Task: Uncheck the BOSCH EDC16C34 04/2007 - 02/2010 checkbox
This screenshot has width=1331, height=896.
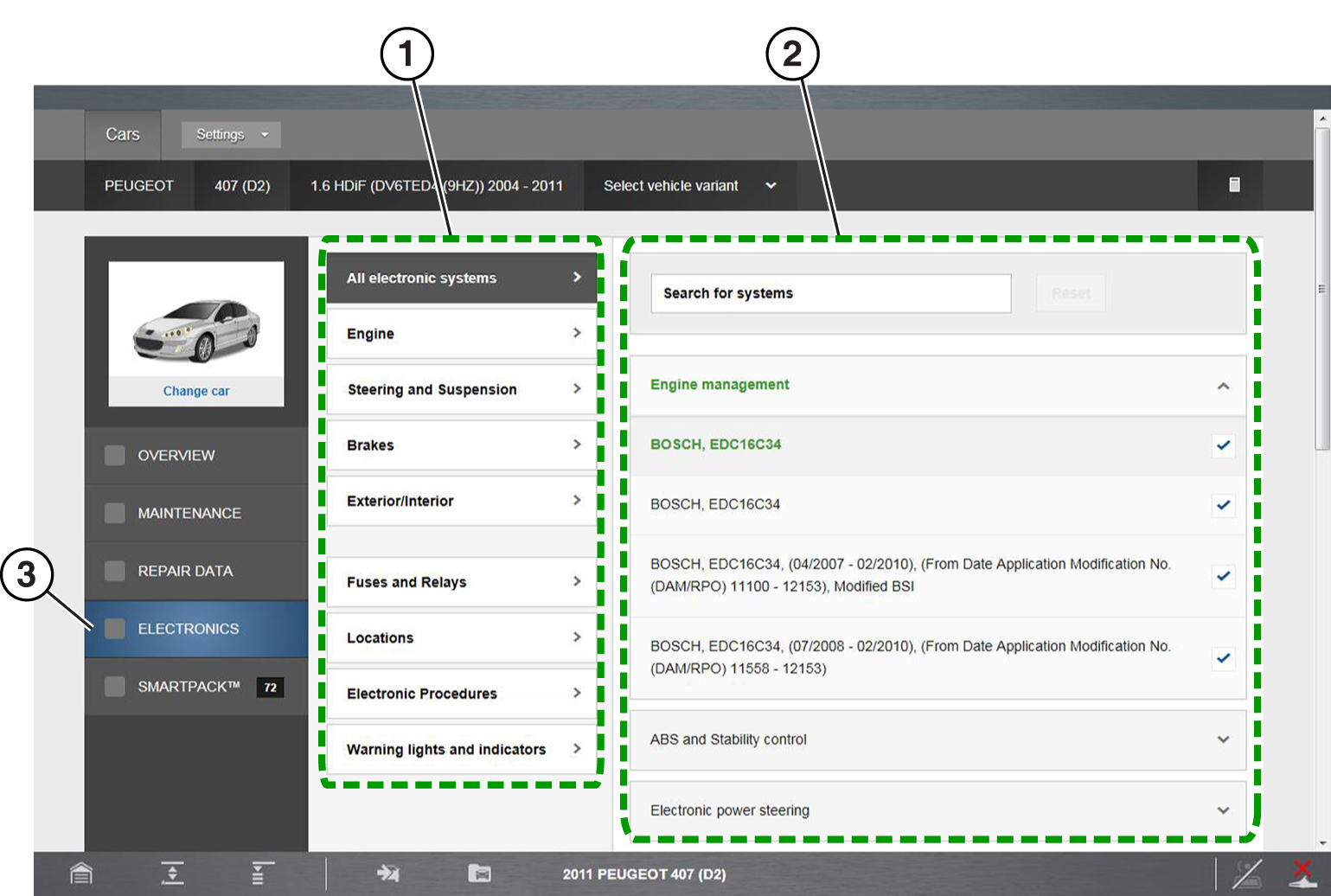Action: pyautogui.click(x=1223, y=576)
